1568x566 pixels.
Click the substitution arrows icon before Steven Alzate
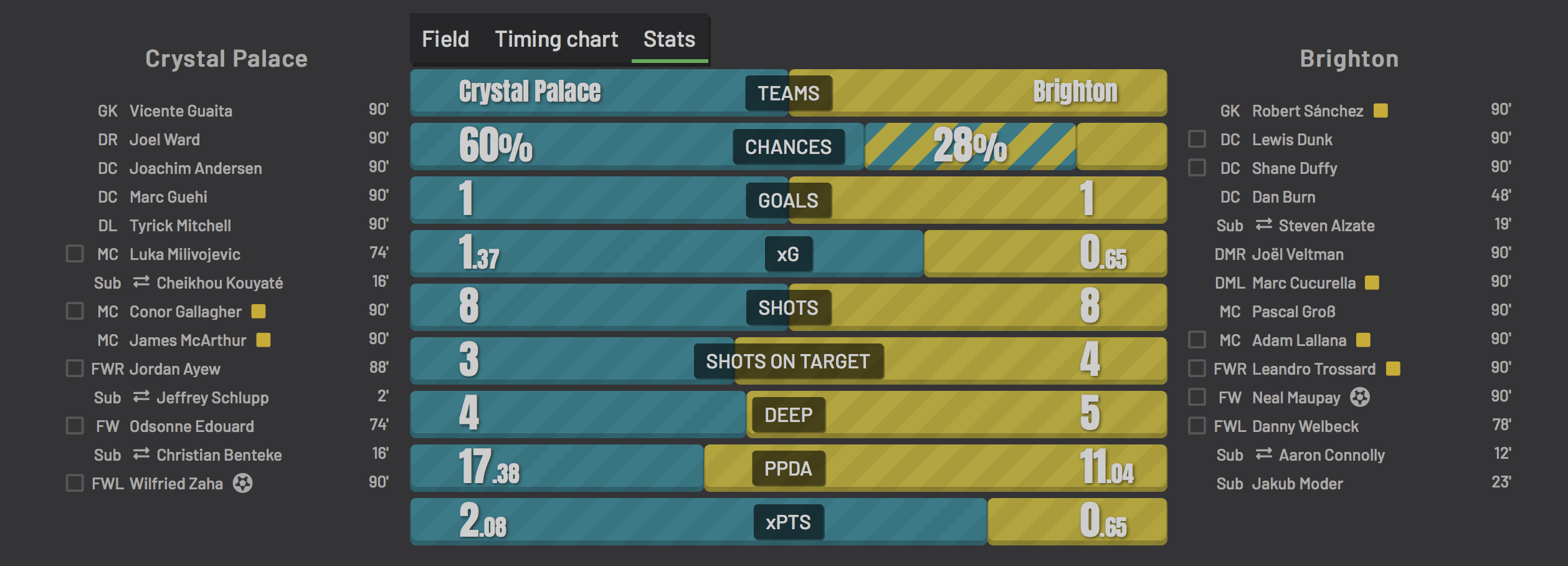(1264, 225)
